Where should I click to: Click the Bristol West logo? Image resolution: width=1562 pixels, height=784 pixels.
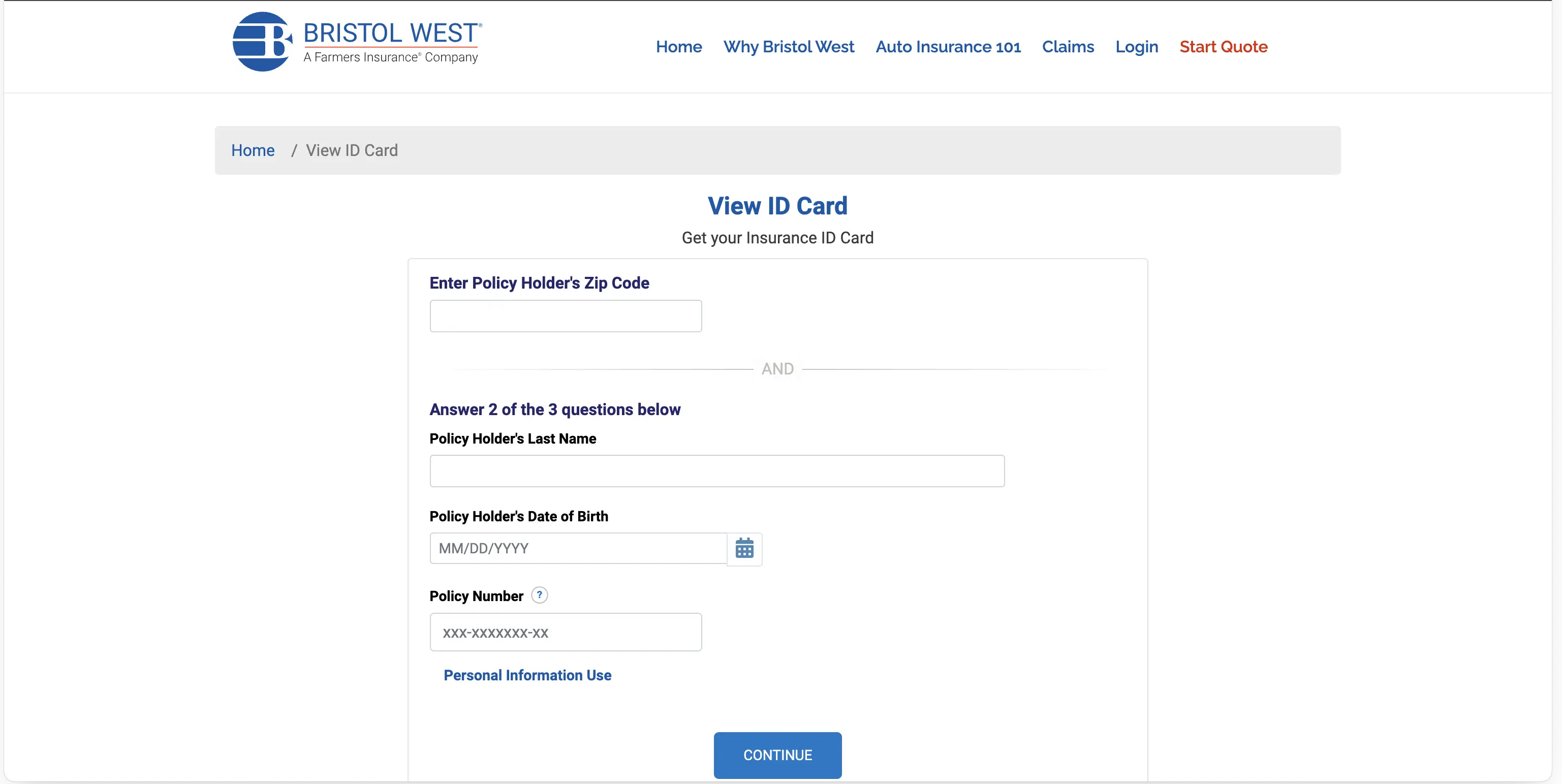(x=357, y=42)
